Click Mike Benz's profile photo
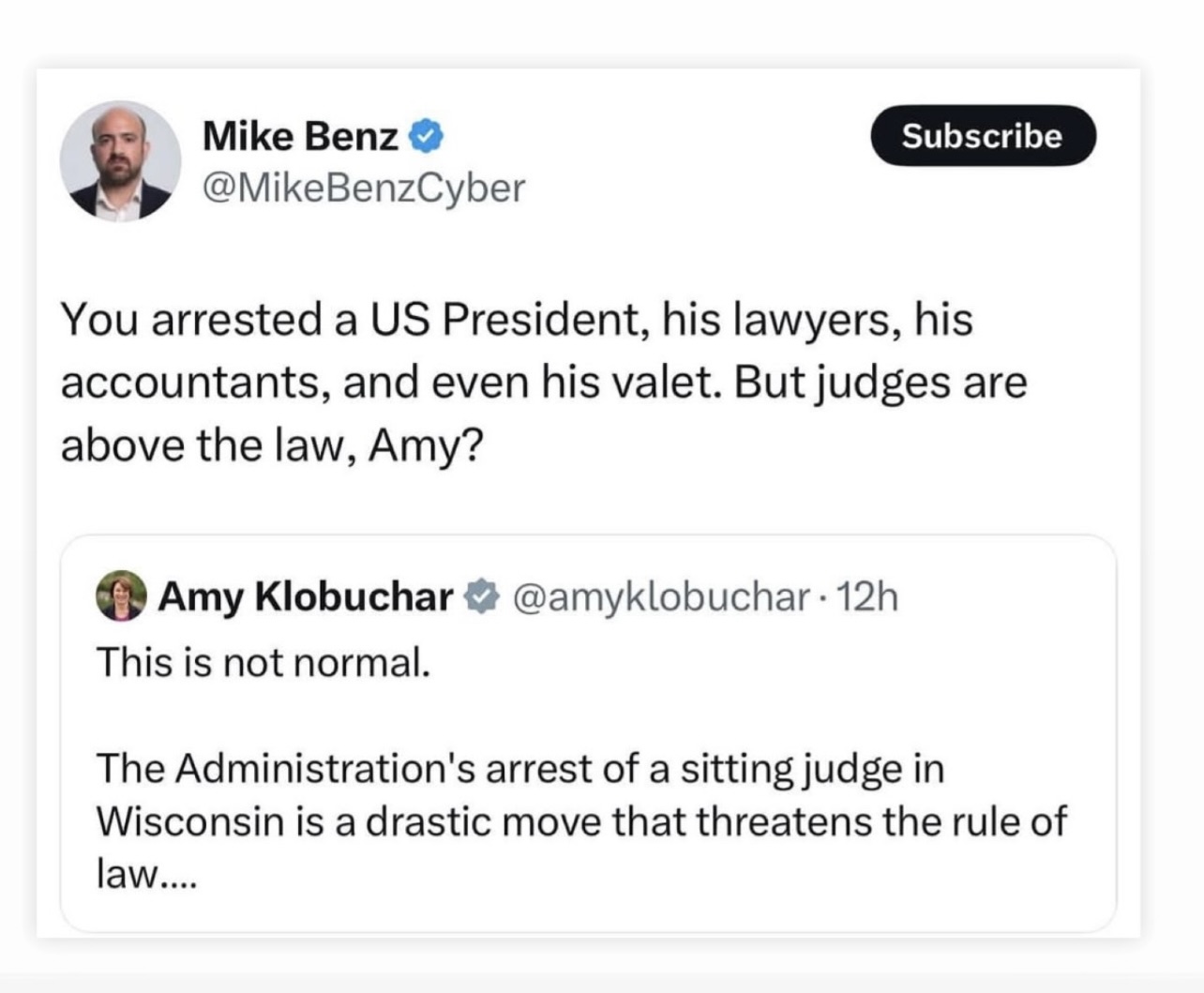The image size is (1204, 993). (x=120, y=161)
